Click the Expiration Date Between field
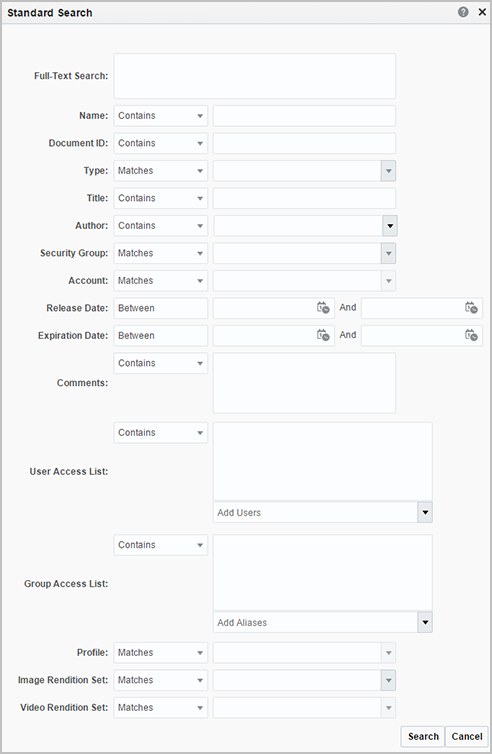Viewport: 492px width, 754px height. click(x=161, y=335)
